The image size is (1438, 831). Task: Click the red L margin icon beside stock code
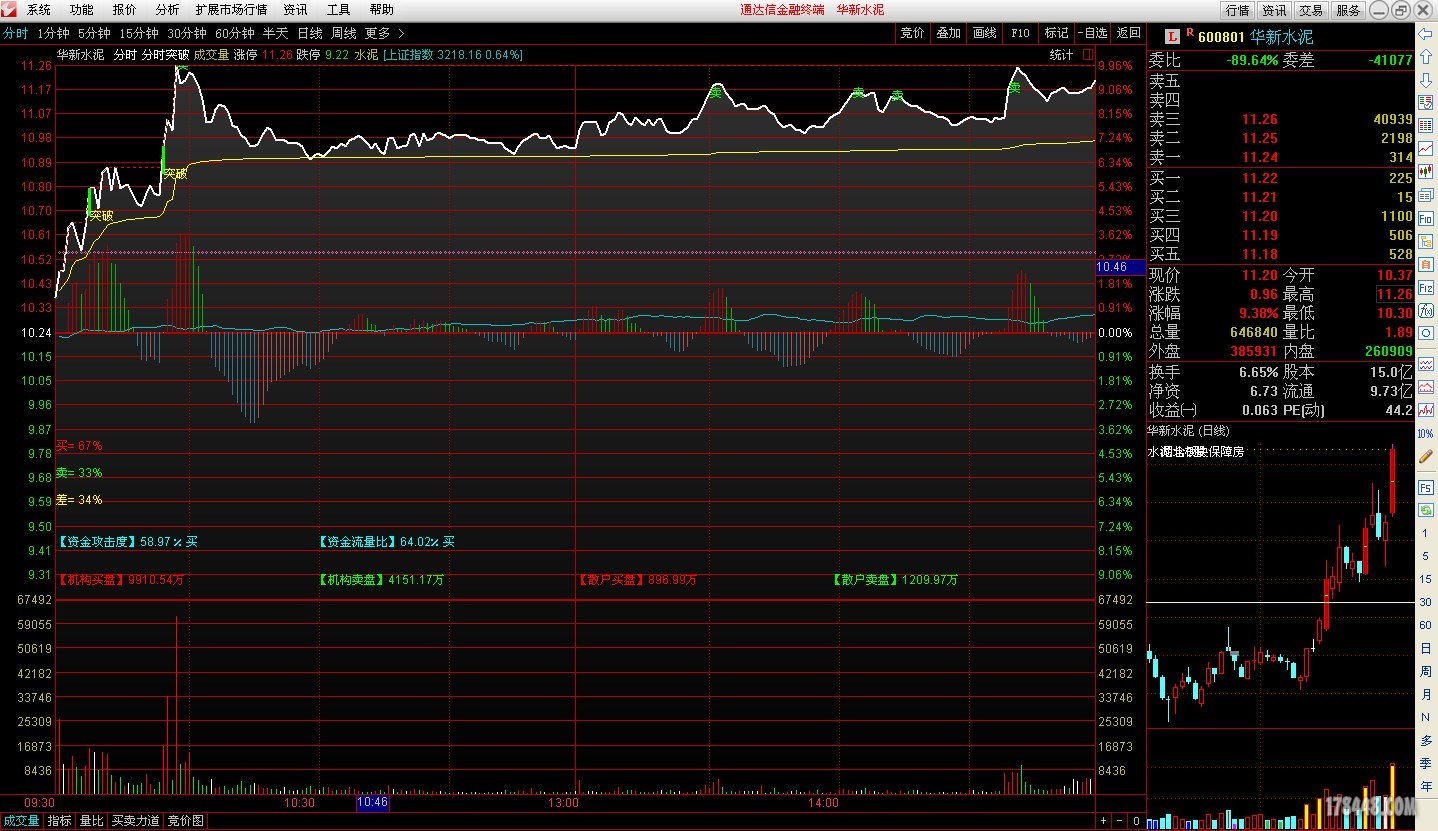(1172, 36)
